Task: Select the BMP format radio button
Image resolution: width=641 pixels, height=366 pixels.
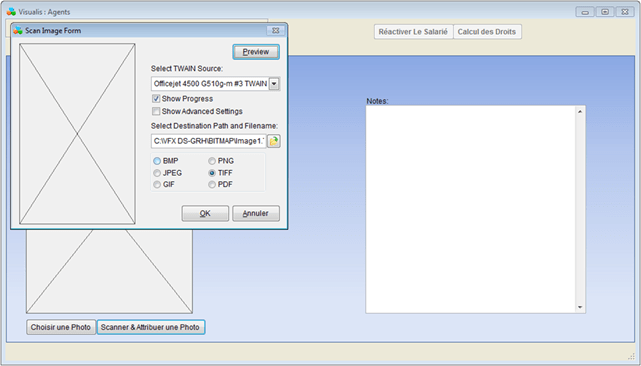Action: tap(157, 161)
